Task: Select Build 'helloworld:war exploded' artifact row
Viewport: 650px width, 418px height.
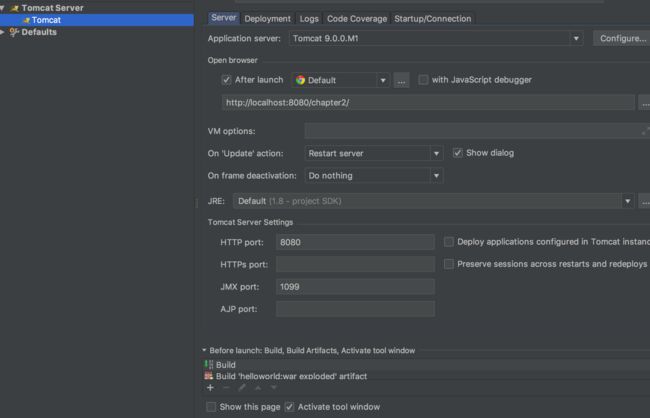Action: coord(426,376)
